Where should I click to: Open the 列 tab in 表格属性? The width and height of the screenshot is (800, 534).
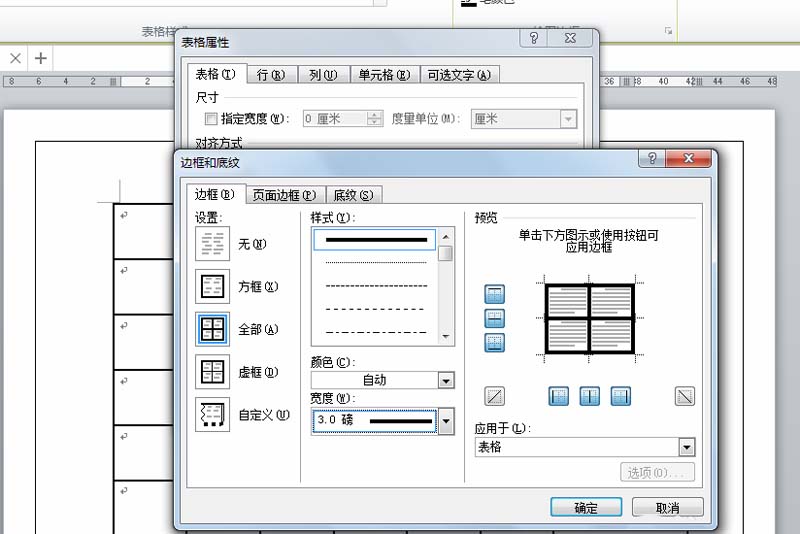pos(323,75)
